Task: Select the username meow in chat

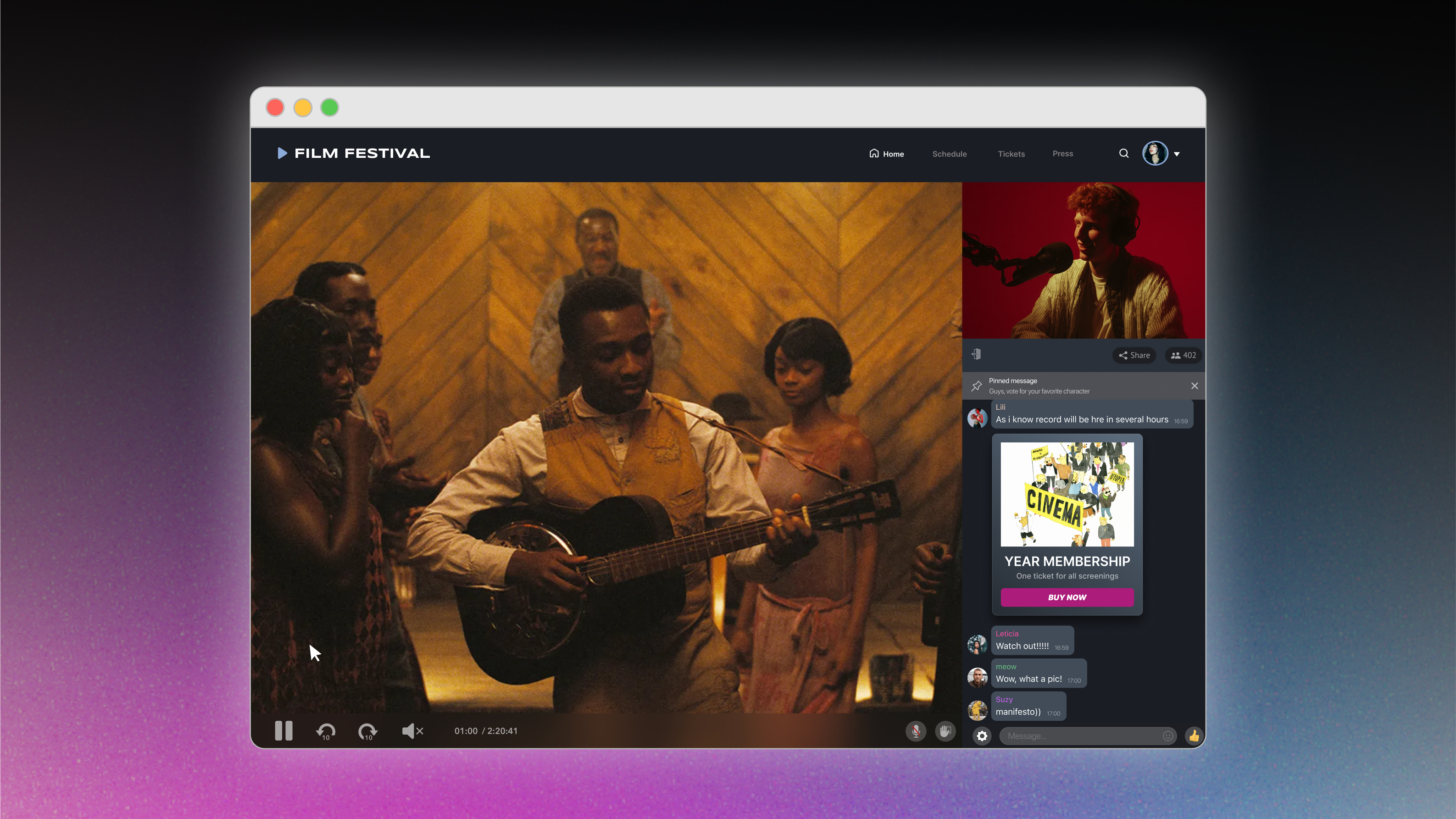Action: [x=1006, y=666]
